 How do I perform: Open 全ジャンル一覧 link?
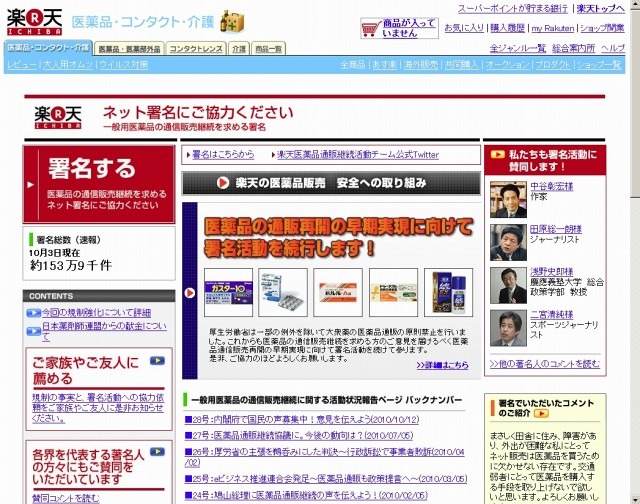518,49
